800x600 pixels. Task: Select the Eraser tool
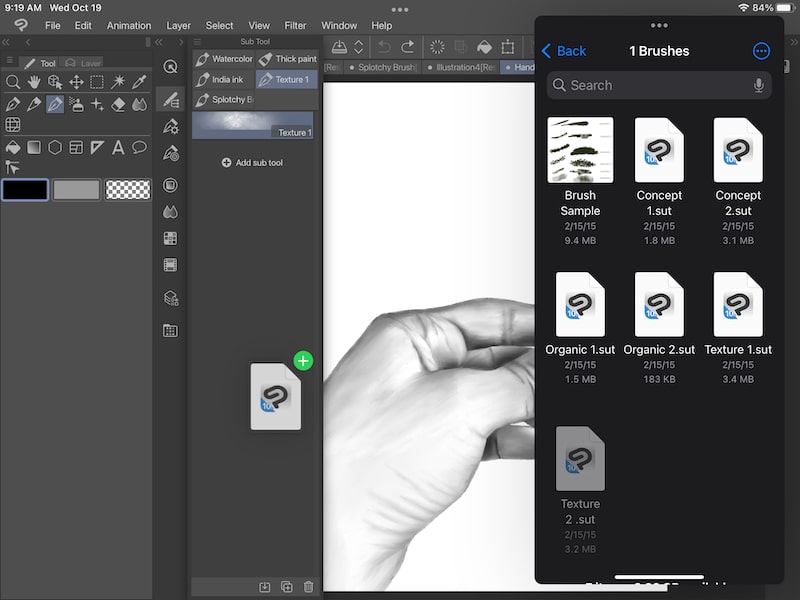pos(118,105)
